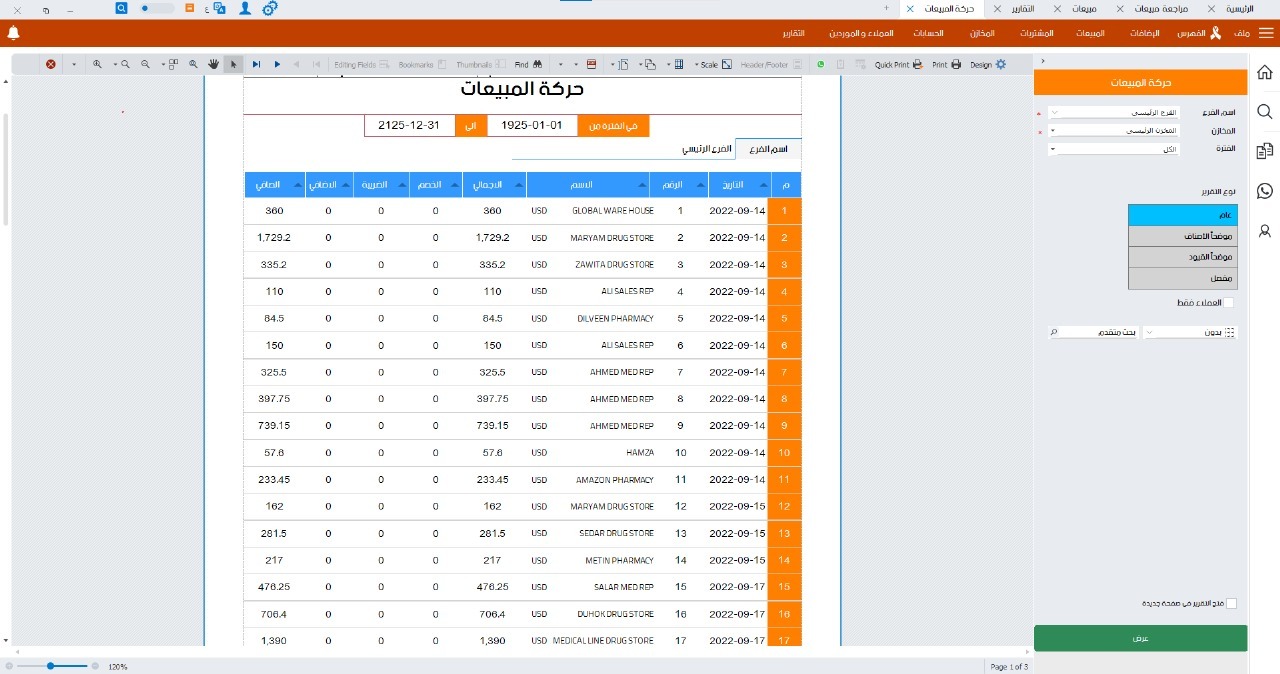This screenshot has width=1280, height=674.
Task: Open the report Design gear tool
Action: tap(1000, 64)
